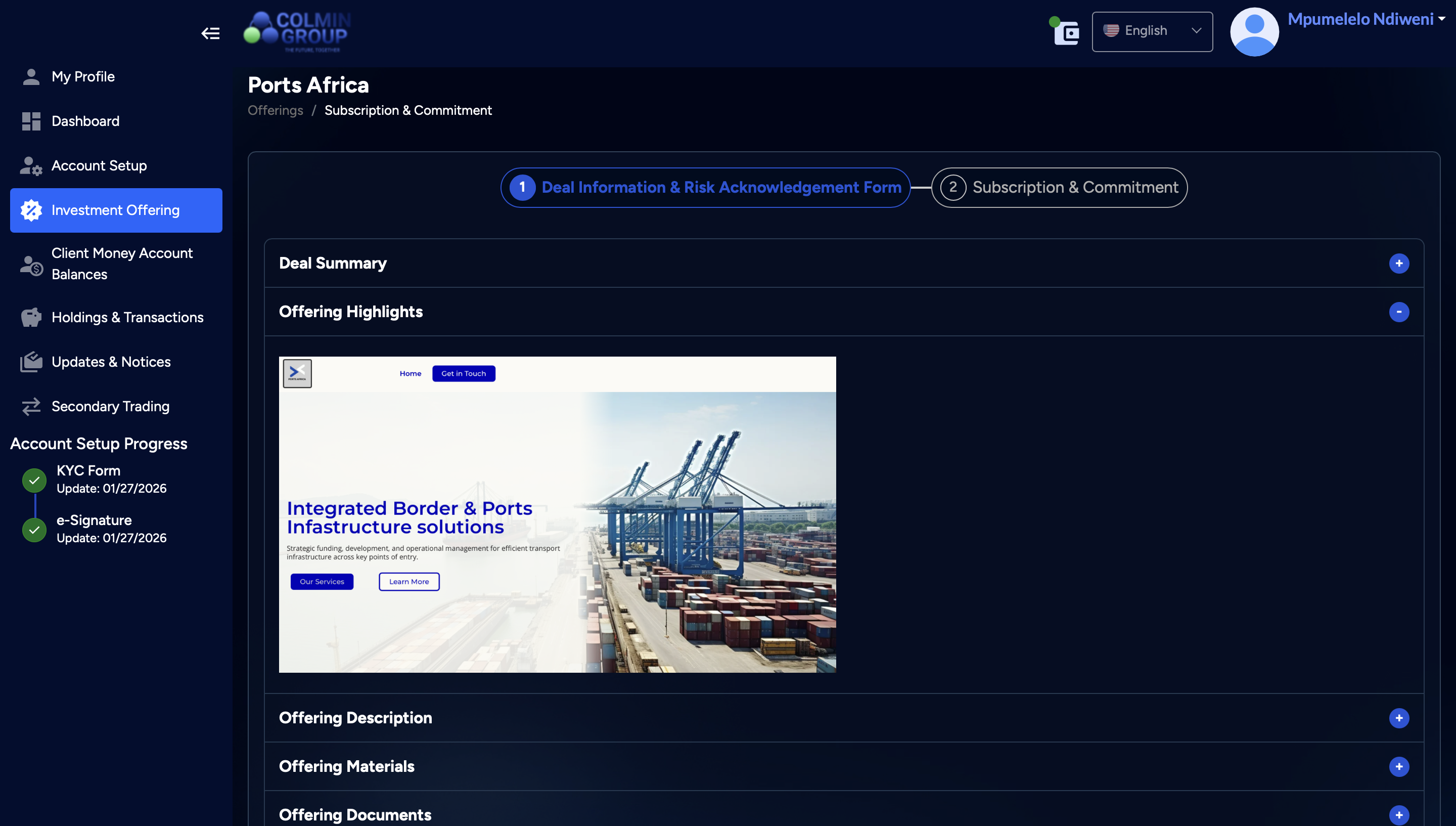The height and width of the screenshot is (826, 1456).
Task: Click the KYC Form green checkmark
Action: pyautogui.click(x=34, y=481)
